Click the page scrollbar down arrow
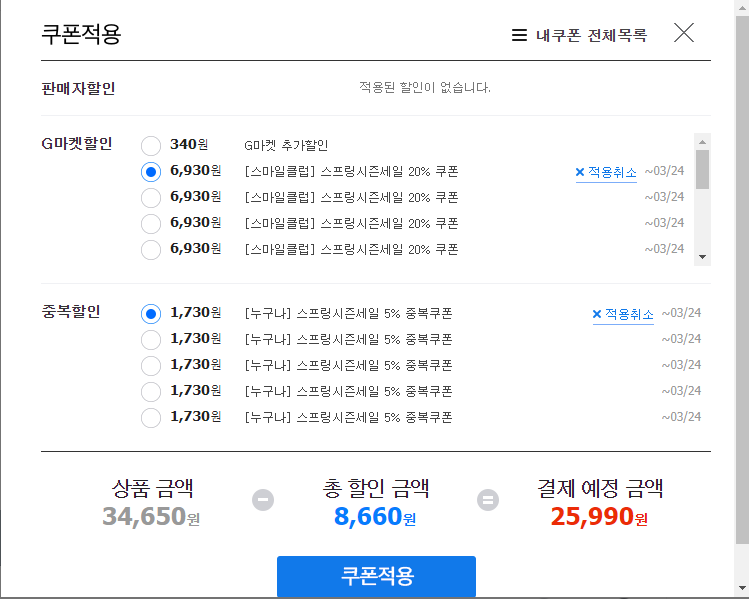This screenshot has height=599, width=749. point(742,588)
